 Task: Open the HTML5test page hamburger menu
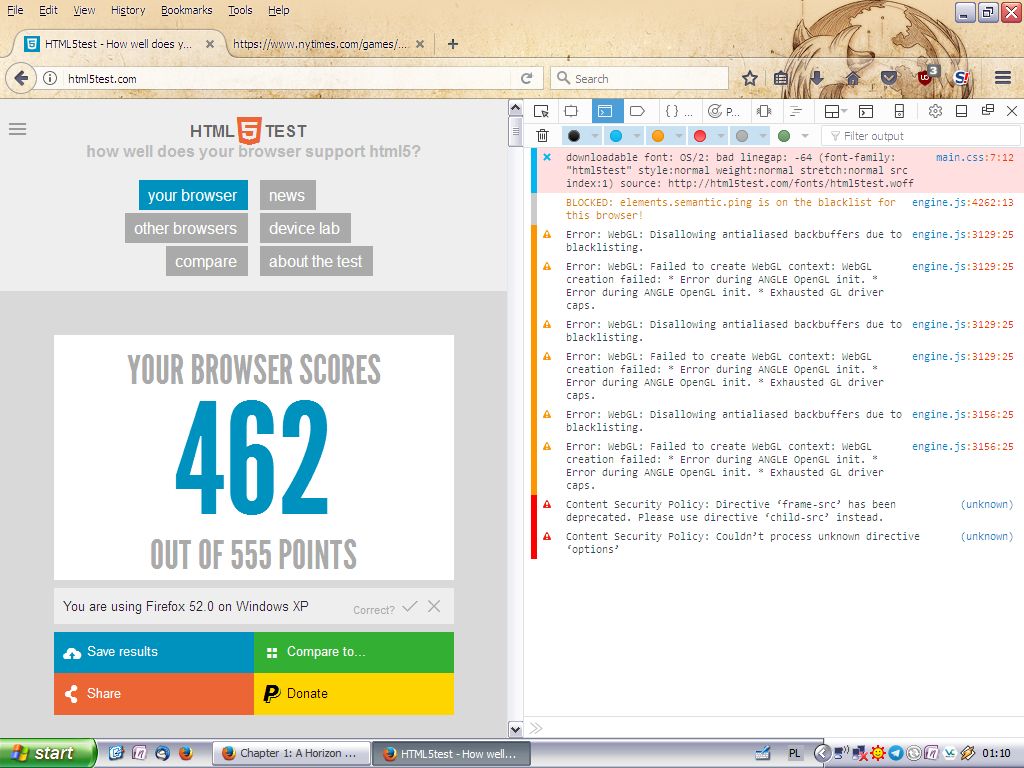[x=18, y=129]
